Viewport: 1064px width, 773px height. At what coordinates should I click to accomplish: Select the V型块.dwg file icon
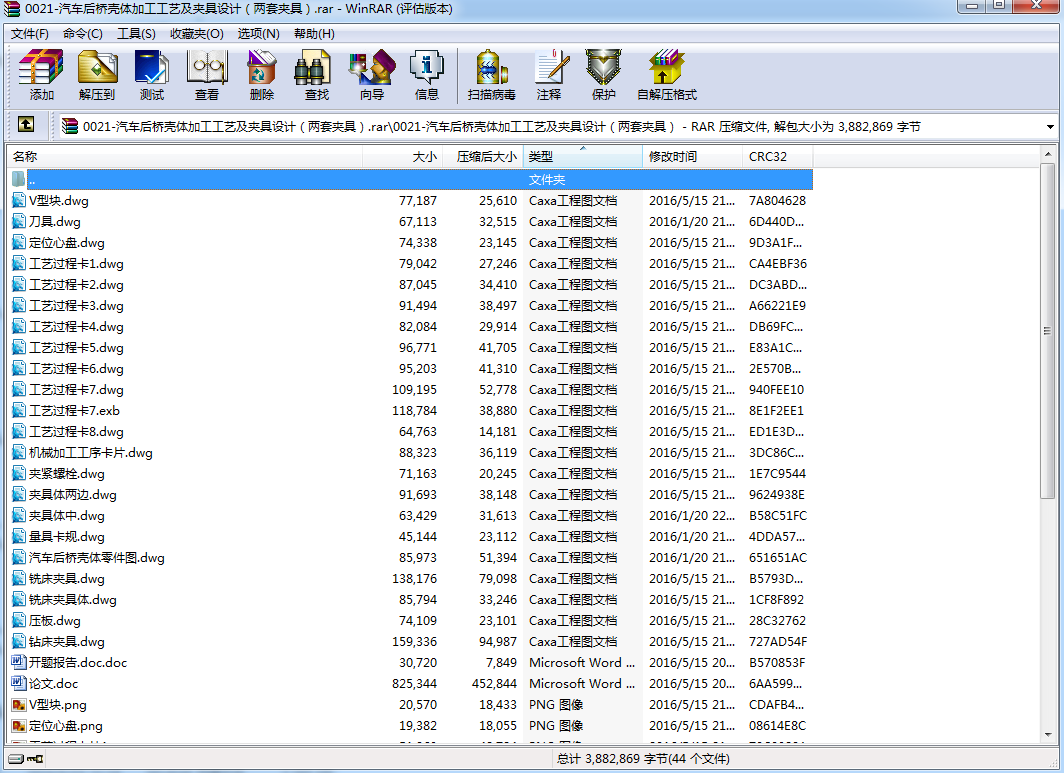pyautogui.click(x=19, y=201)
